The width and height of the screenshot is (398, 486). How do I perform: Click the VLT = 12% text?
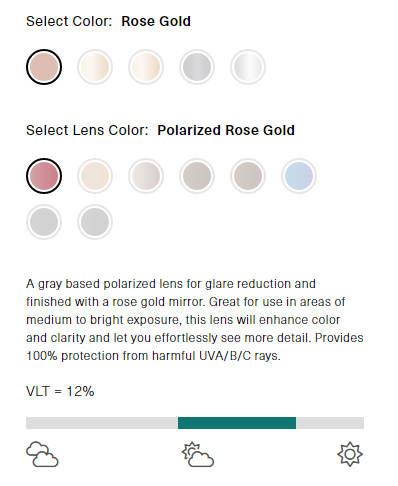click(x=60, y=391)
